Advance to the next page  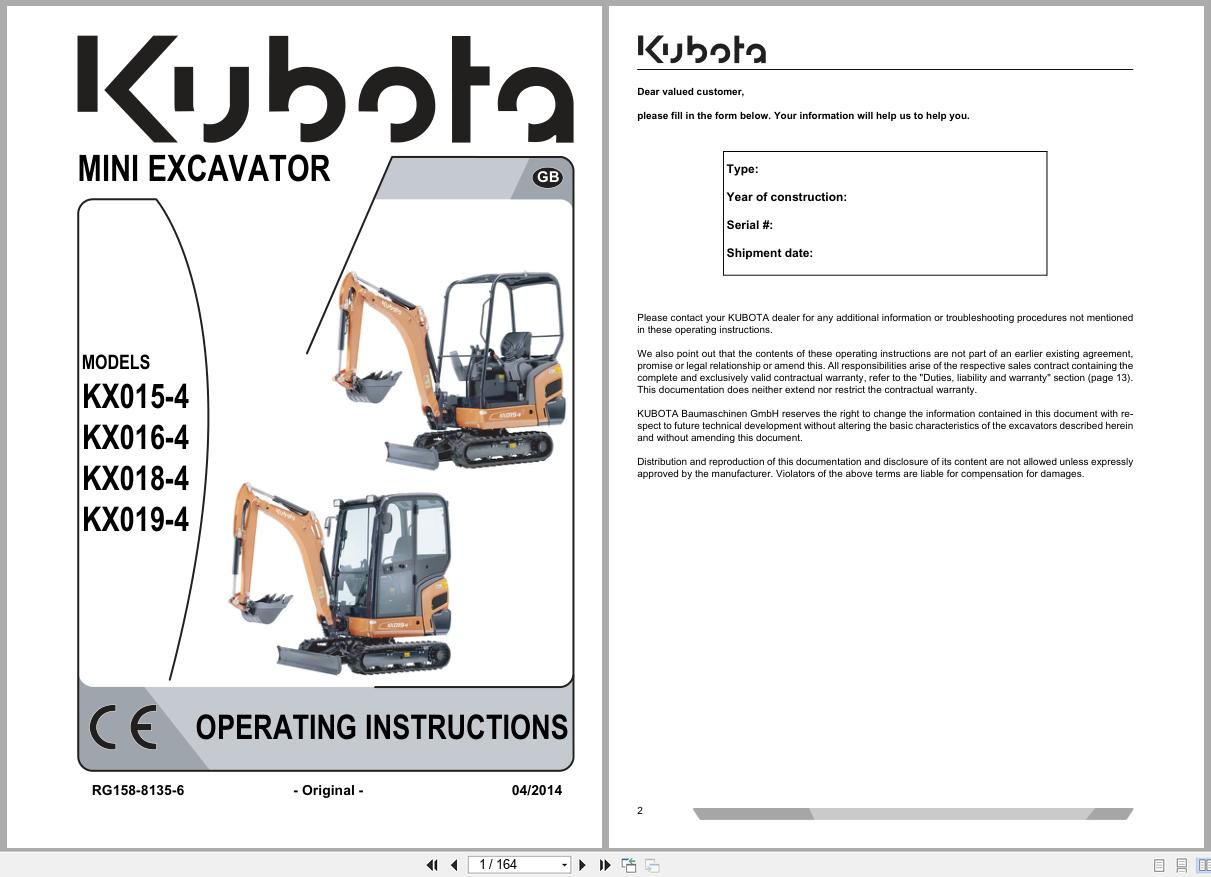coord(583,864)
